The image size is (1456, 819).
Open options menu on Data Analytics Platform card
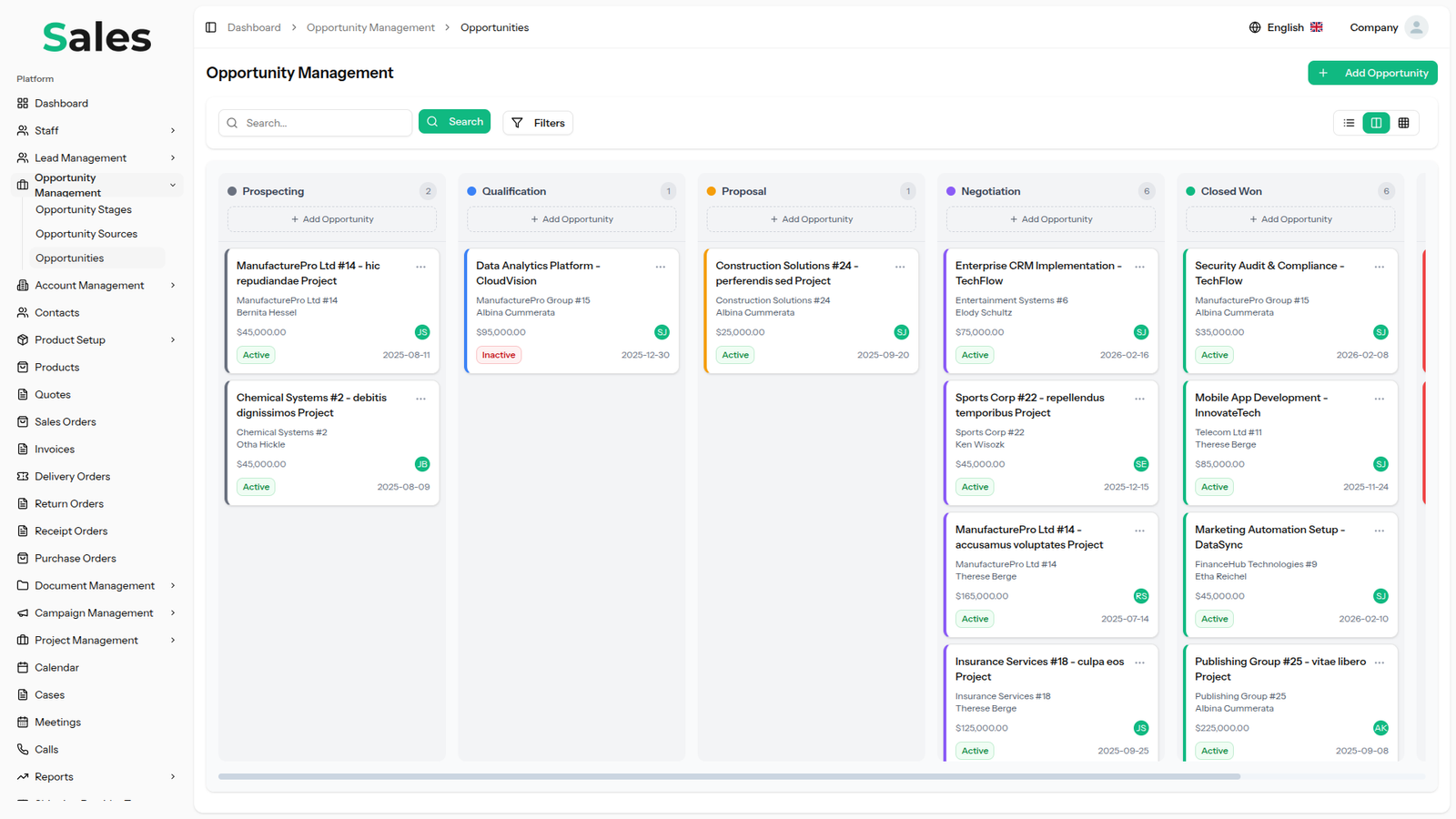pos(661,267)
